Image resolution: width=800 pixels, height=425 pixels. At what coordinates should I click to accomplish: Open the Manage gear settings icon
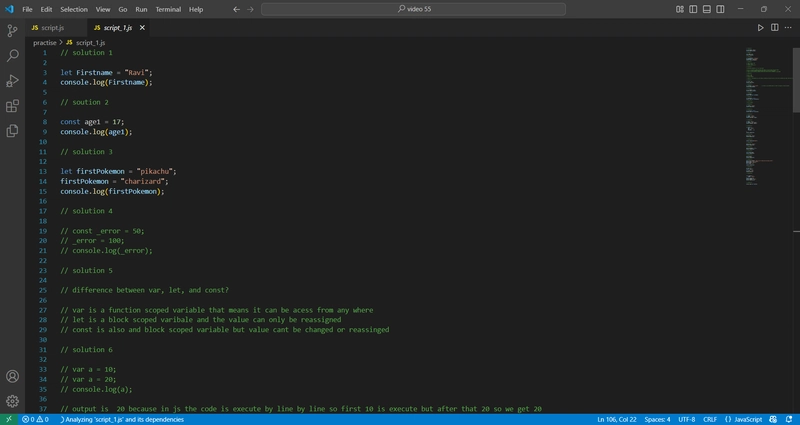[x=12, y=401]
